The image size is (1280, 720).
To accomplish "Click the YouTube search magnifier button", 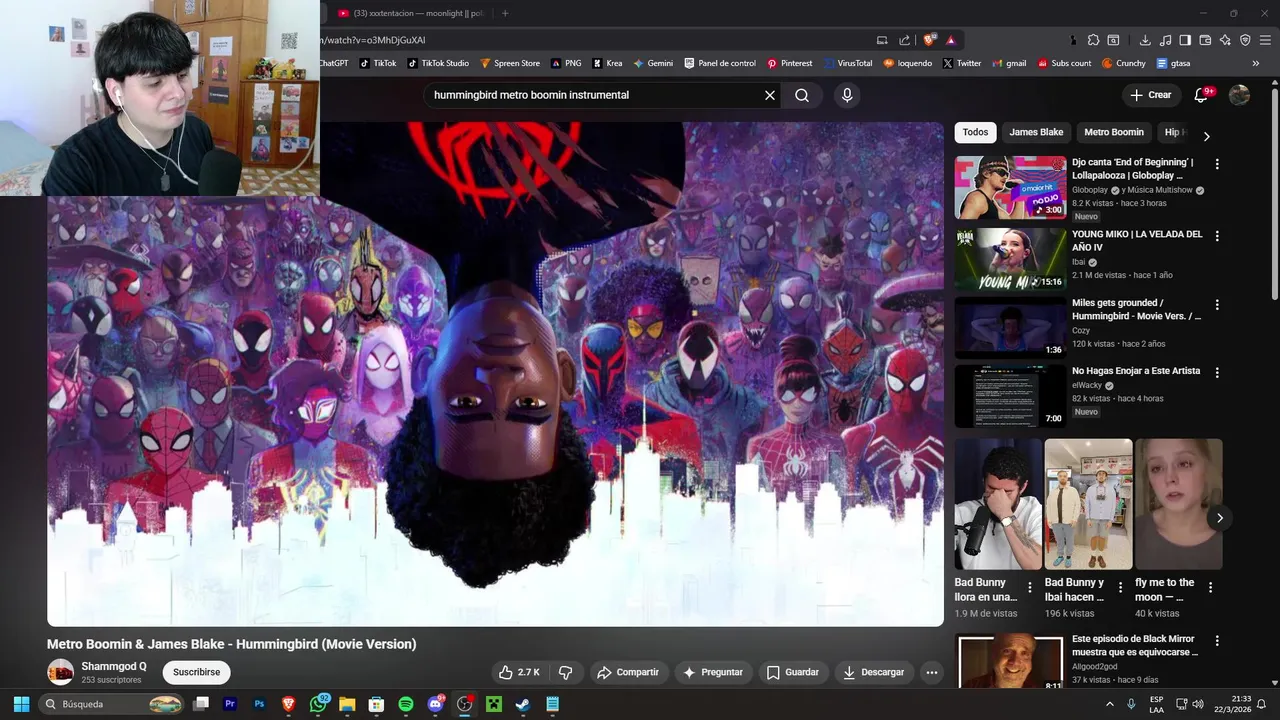I will (802, 95).
